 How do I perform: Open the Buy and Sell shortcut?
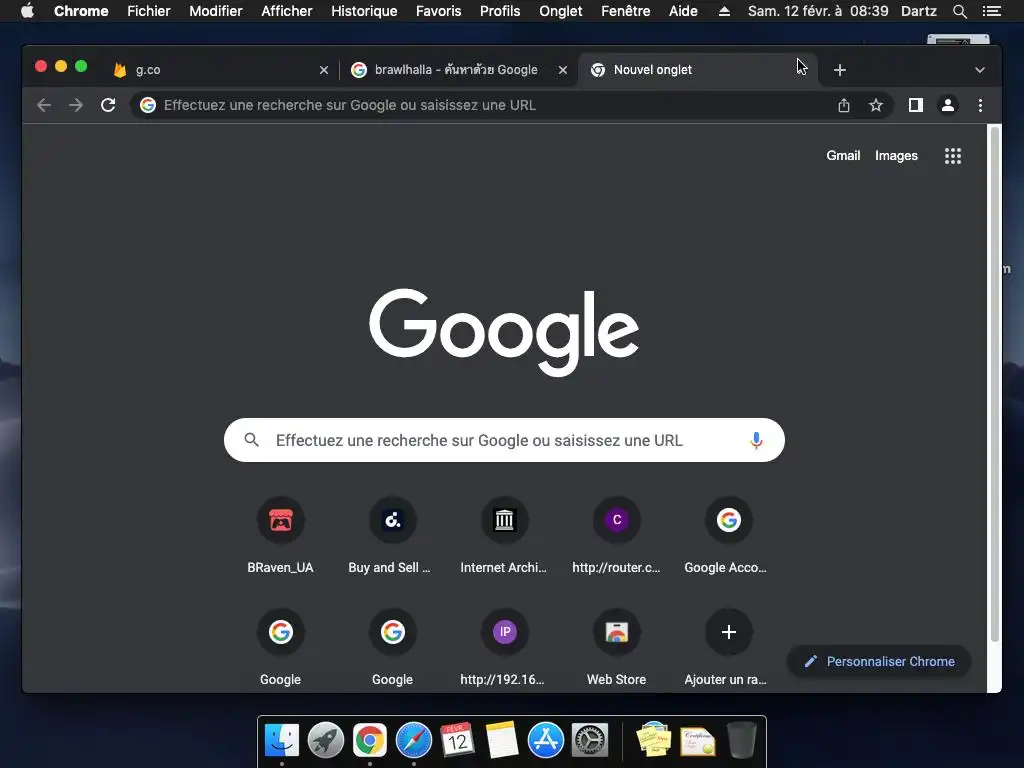tap(392, 536)
